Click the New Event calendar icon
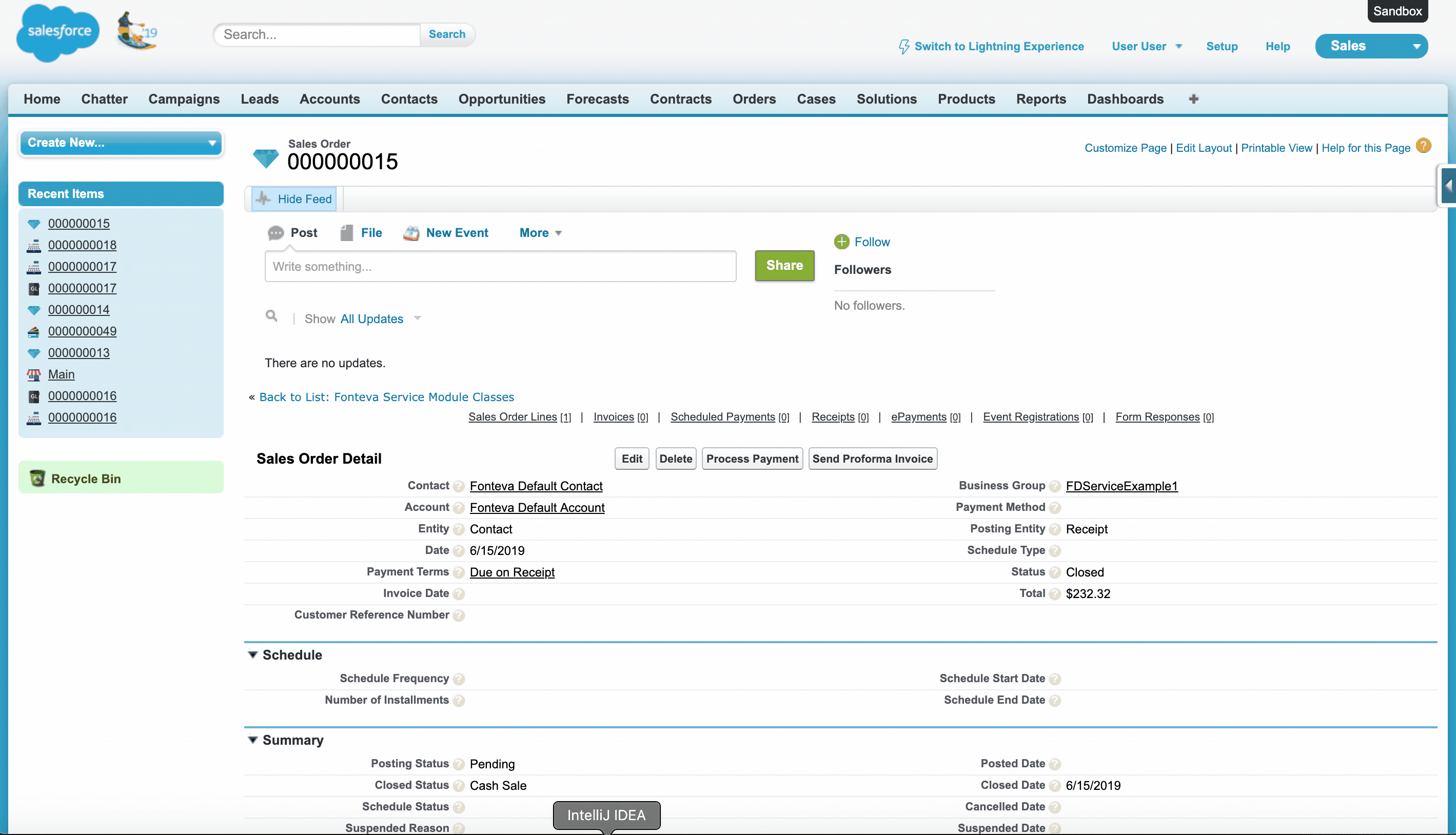The image size is (1456, 835). click(x=411, y=233)
